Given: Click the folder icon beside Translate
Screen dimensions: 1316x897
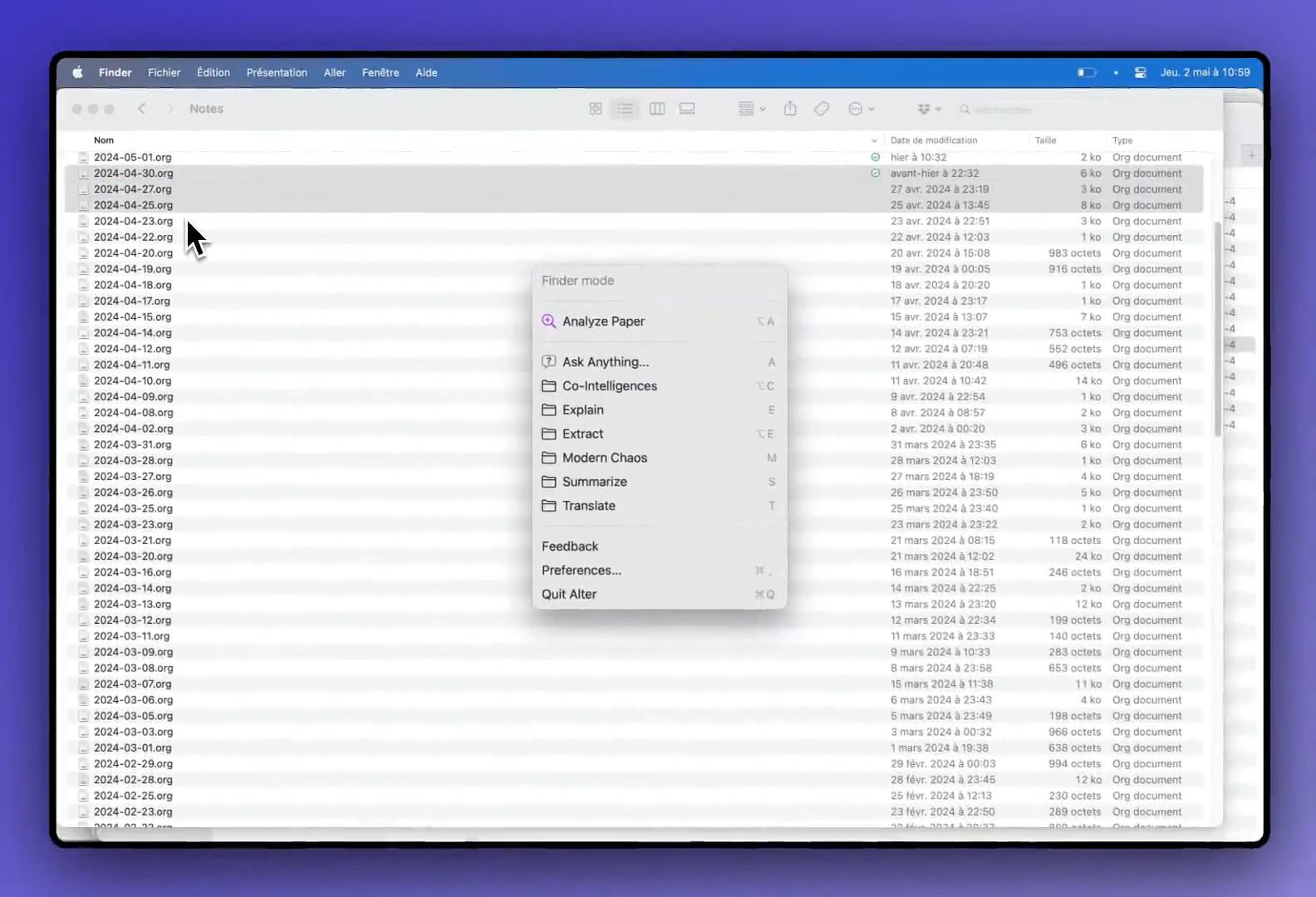Looking at the screenshot, I should pos(548,505).
